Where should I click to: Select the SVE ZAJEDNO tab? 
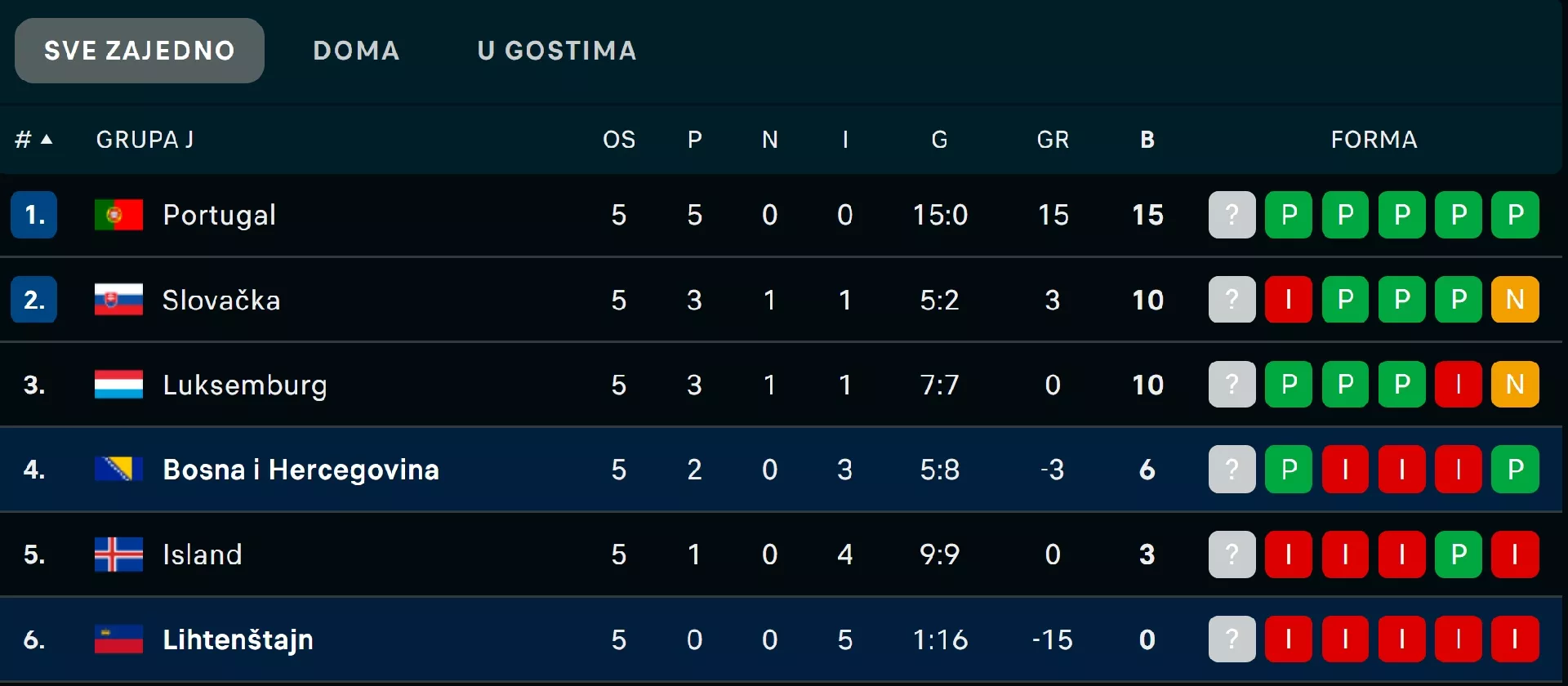pos(140,51)
